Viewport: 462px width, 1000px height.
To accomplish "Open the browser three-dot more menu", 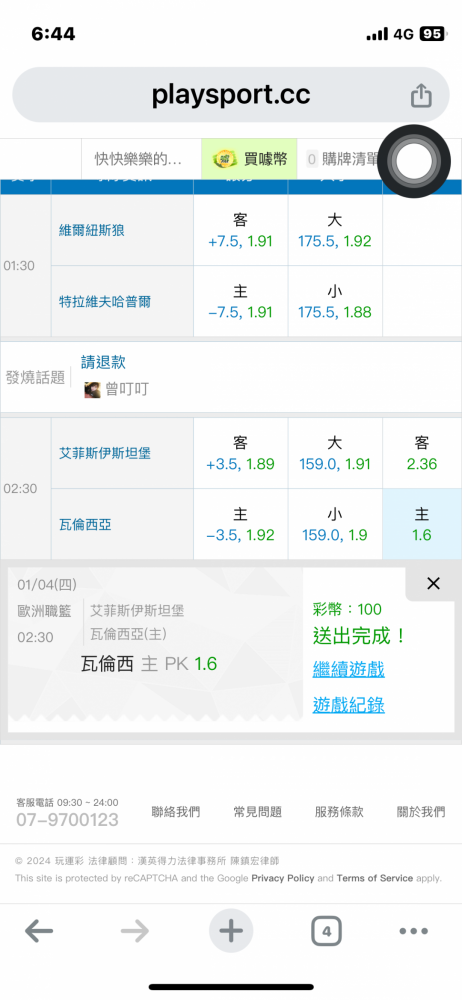I will click(x=414, y=932).
